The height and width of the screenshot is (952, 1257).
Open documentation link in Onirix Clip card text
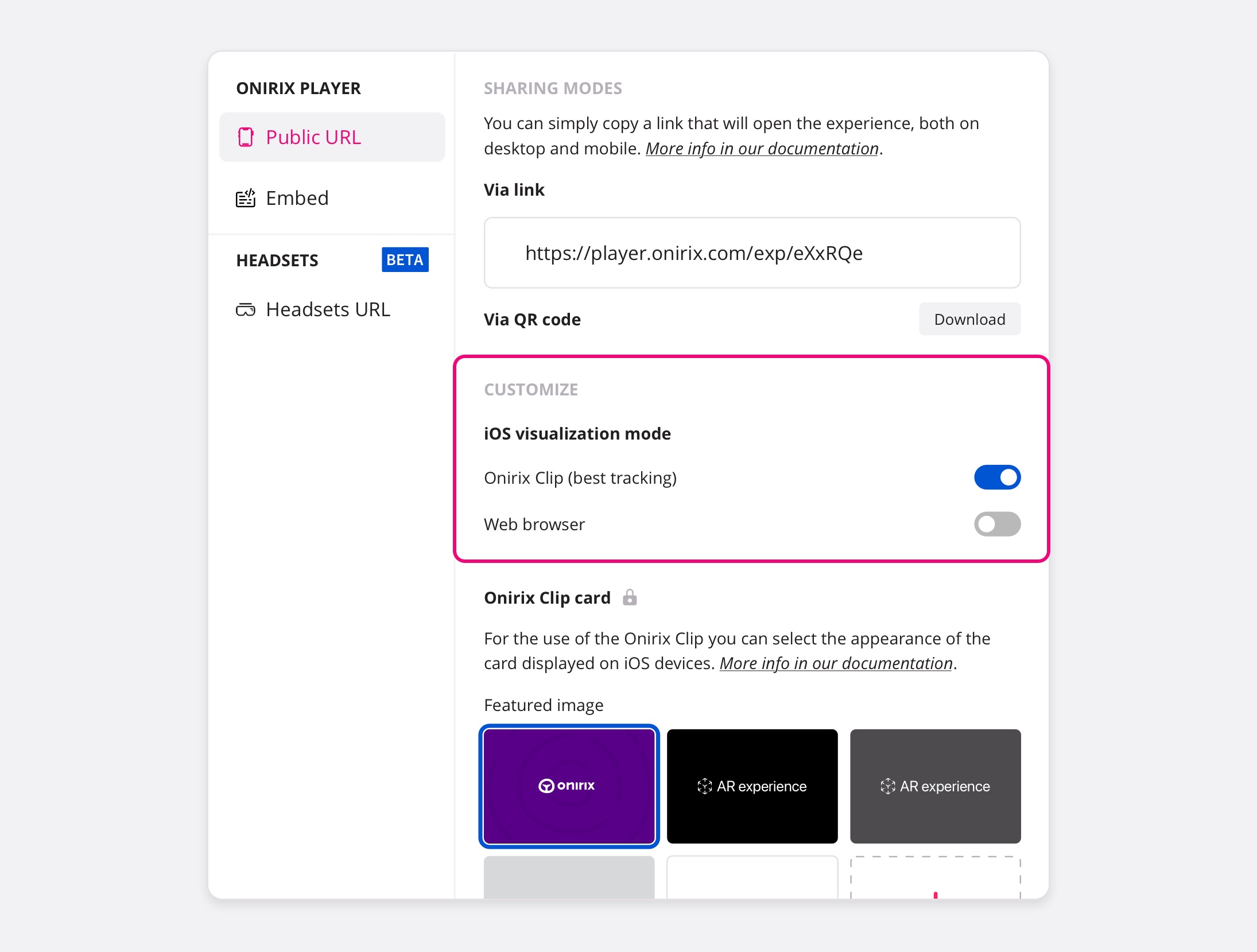pyautogui.click(x=836, y=663)
